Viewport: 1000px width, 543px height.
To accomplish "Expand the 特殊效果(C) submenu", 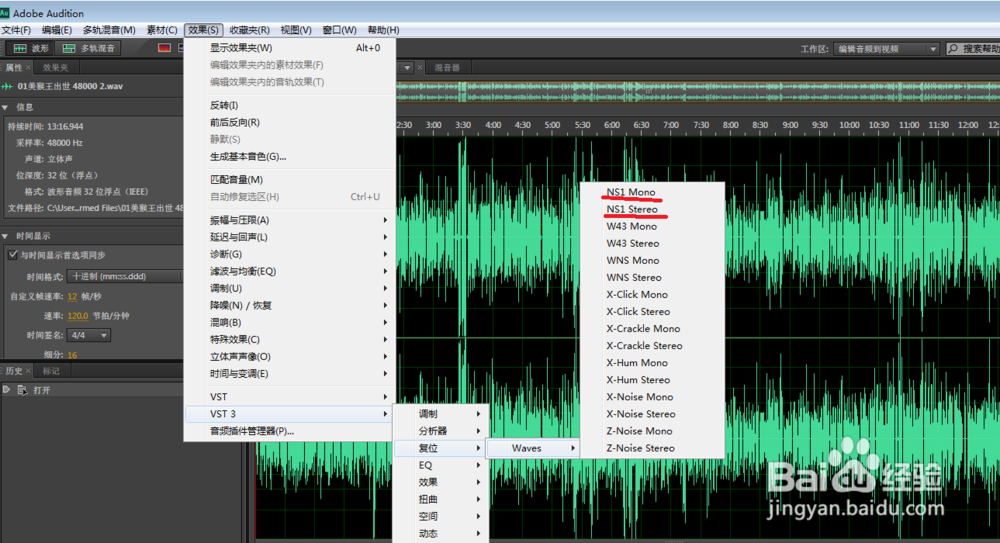I will point(288,339).
